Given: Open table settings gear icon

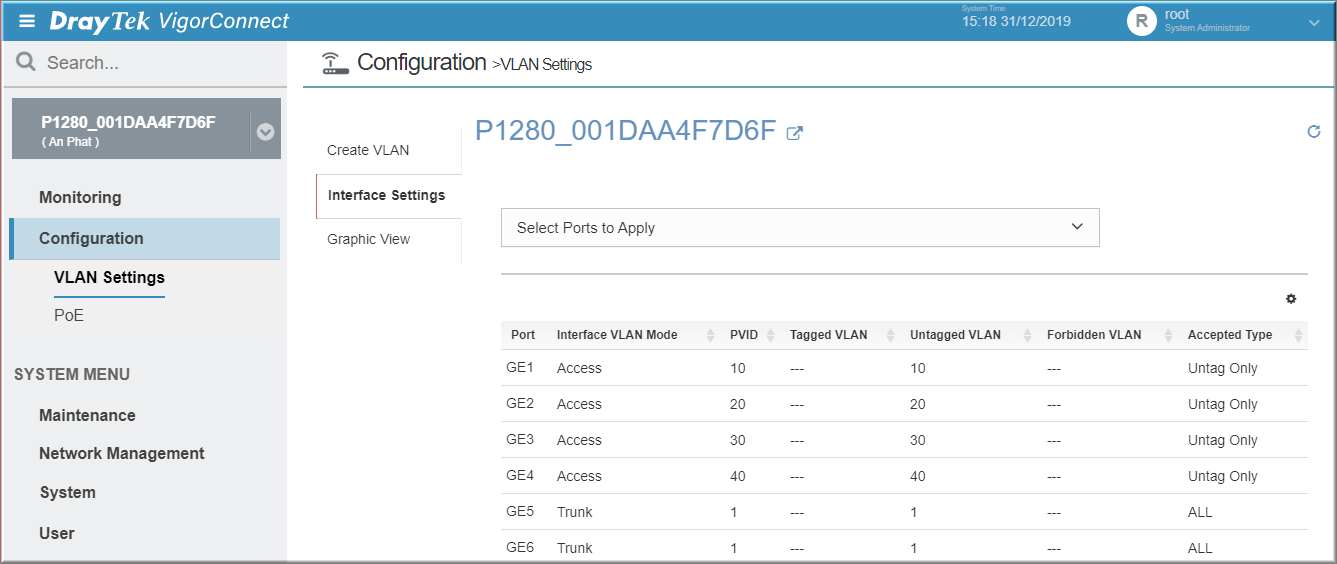Looking at the screenshot, I should pyautogui.click(x=1291, y=298).
